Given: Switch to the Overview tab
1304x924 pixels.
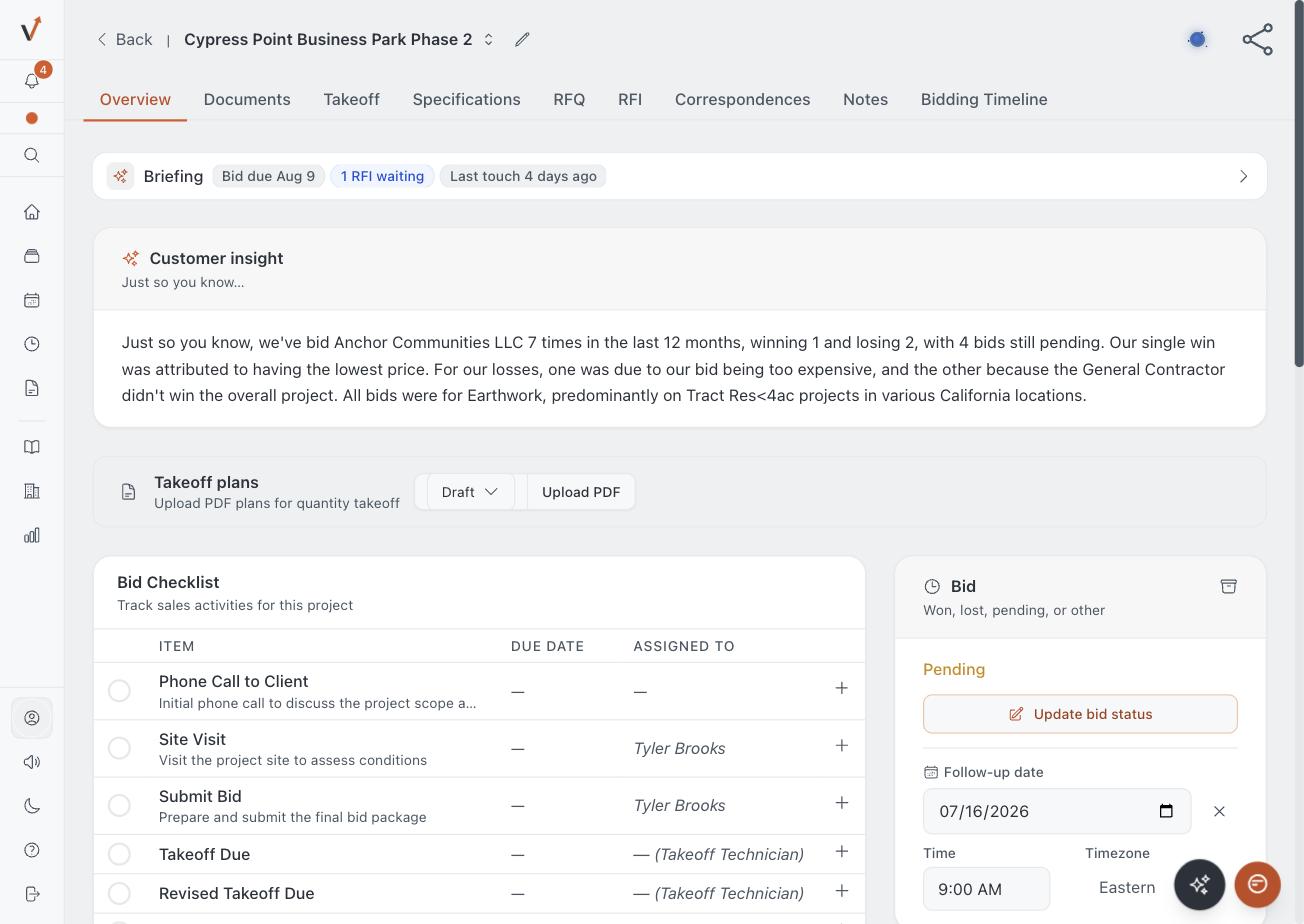Looking at the screenshot, I should coord(135,99).
